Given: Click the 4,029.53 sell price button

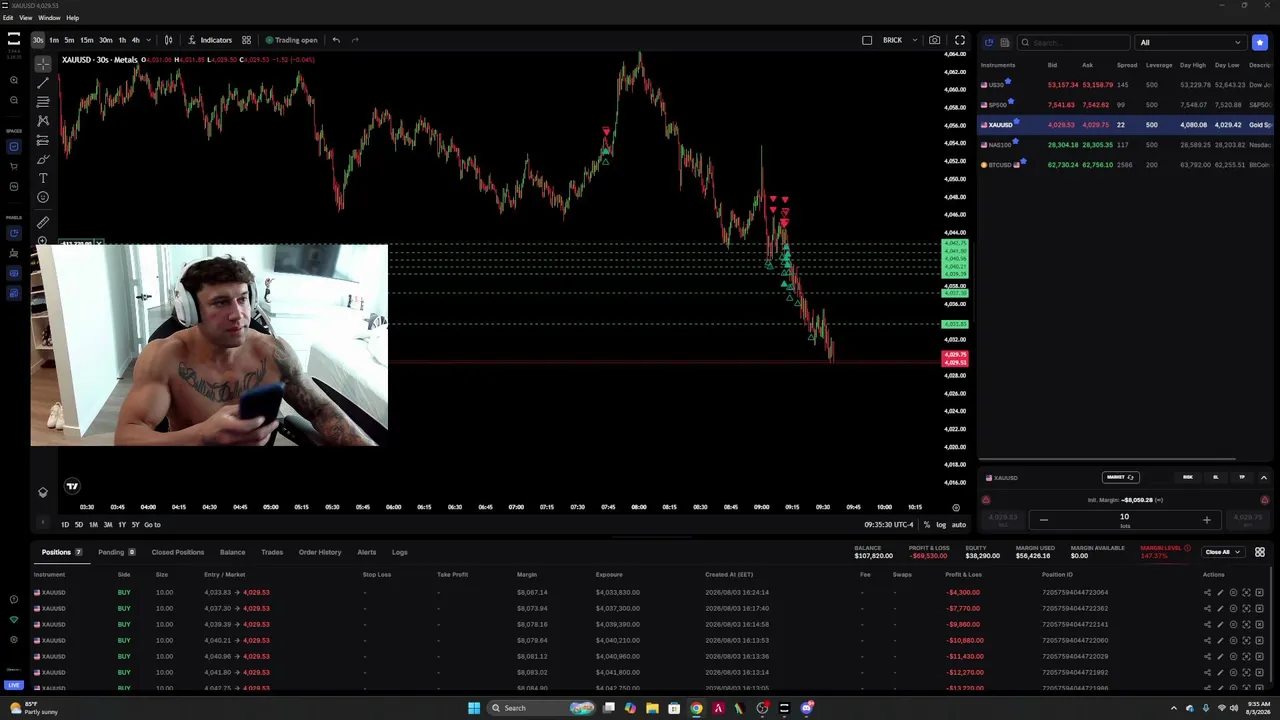Looking at the screenshot, I should [1003, 518].
